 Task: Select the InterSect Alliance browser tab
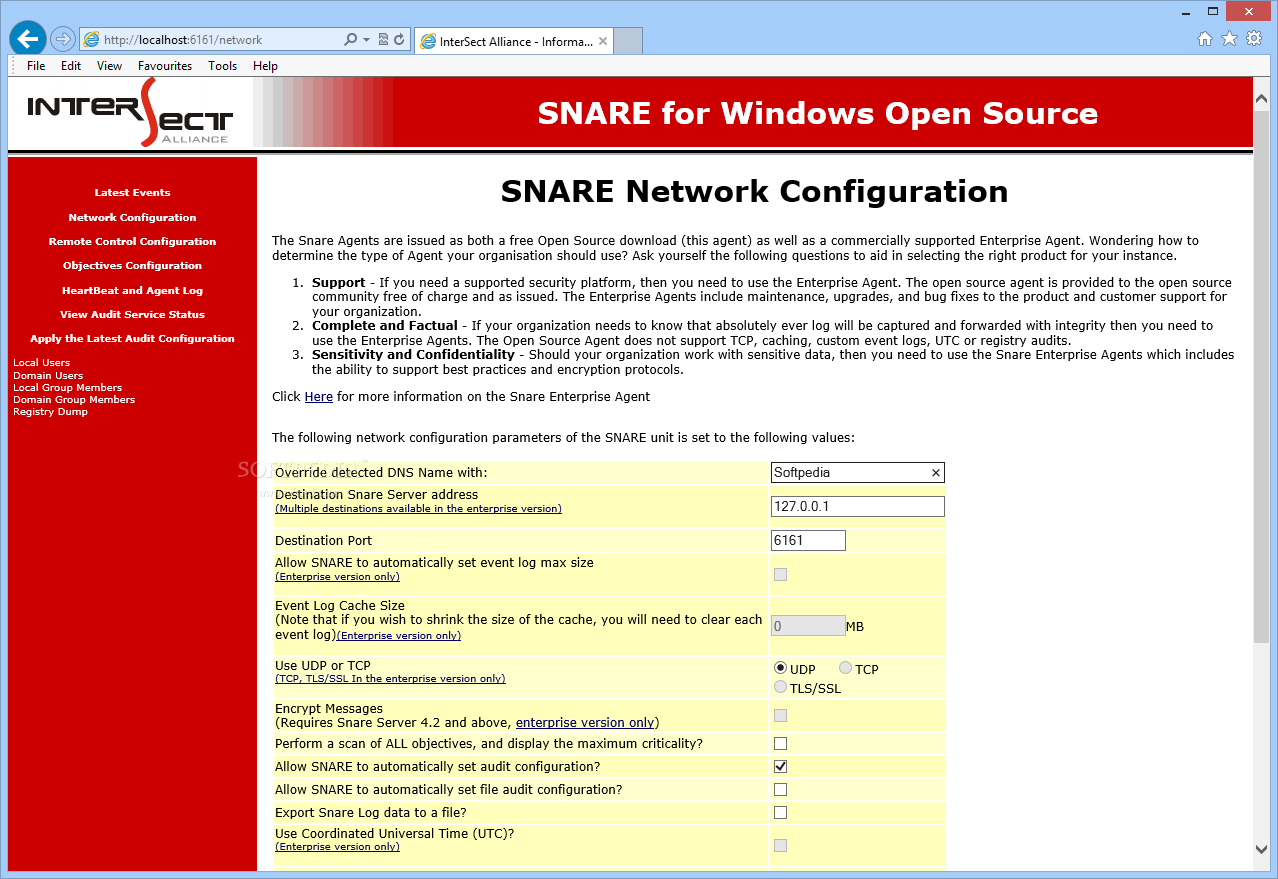(x=512, y=41)
